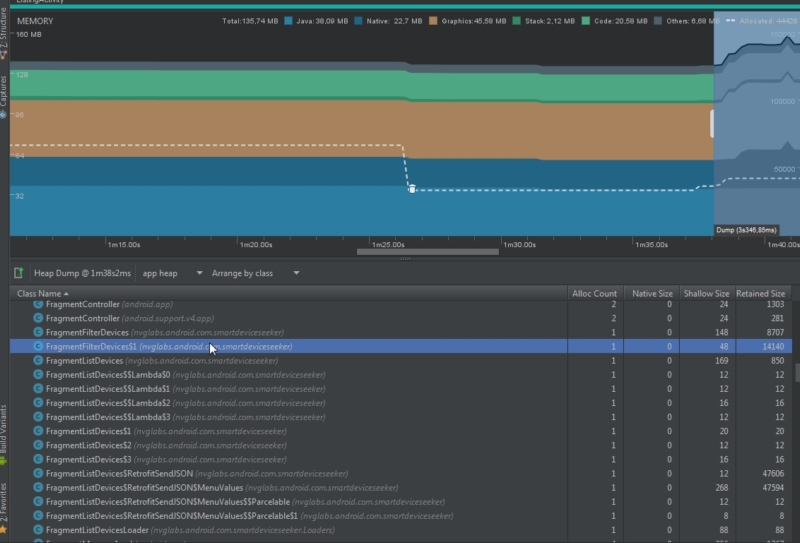This screenshot has width=800, height=543.
Task: Click the Java legend color swatch
Action: coord(288,21)
